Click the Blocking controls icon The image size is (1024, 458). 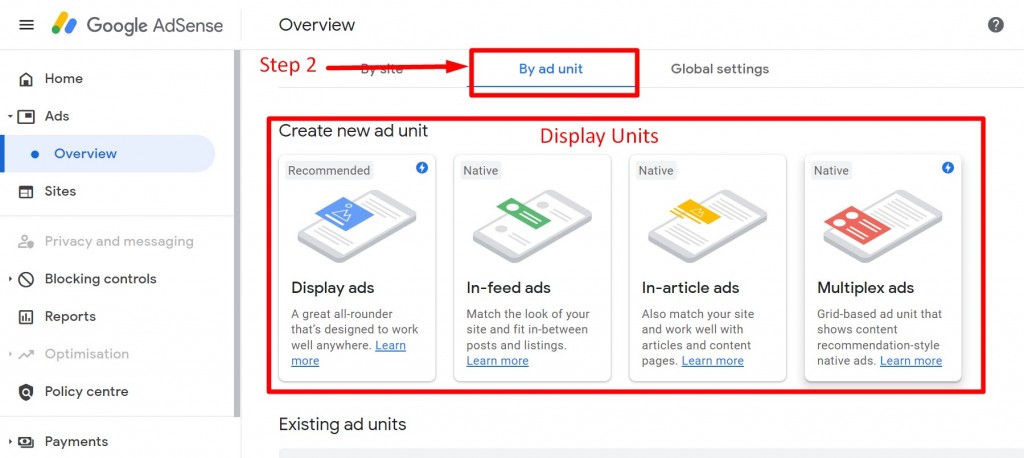[x=26, y=279]
